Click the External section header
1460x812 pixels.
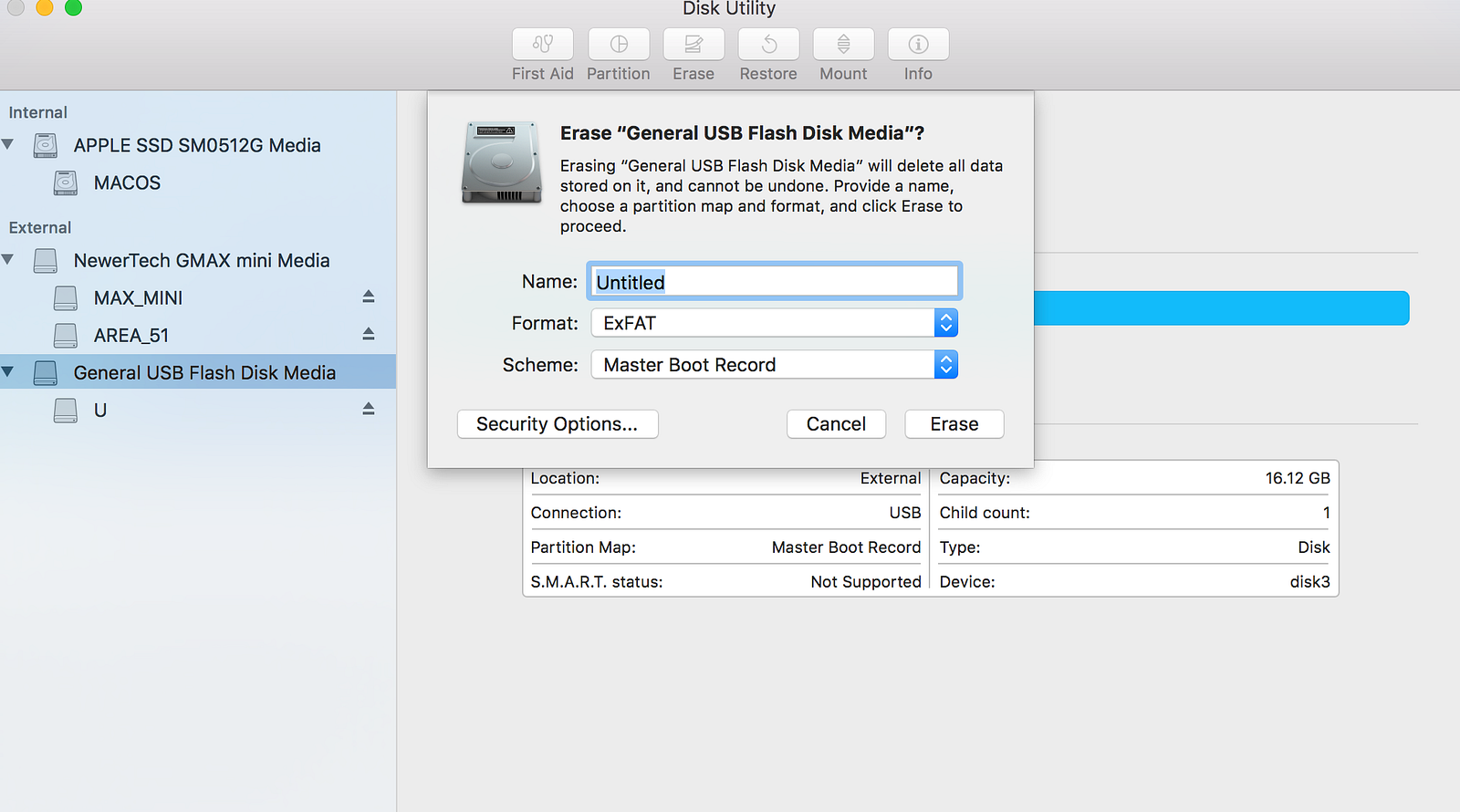[x=40, y=227]
